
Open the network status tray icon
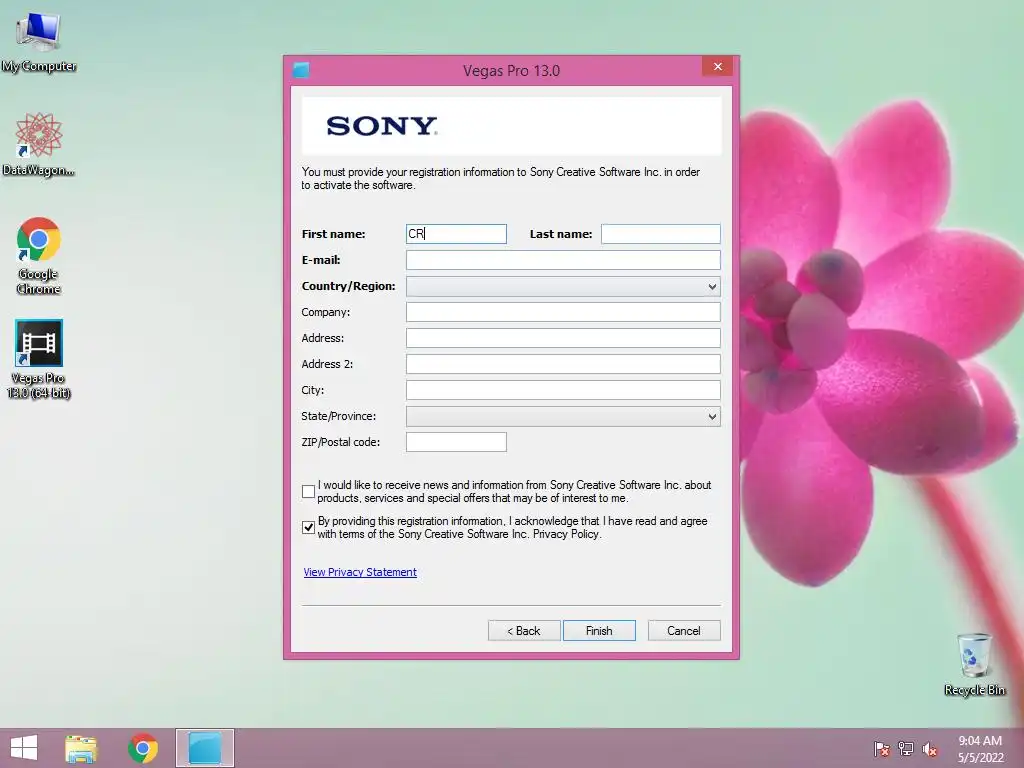[x=906, y=749]
